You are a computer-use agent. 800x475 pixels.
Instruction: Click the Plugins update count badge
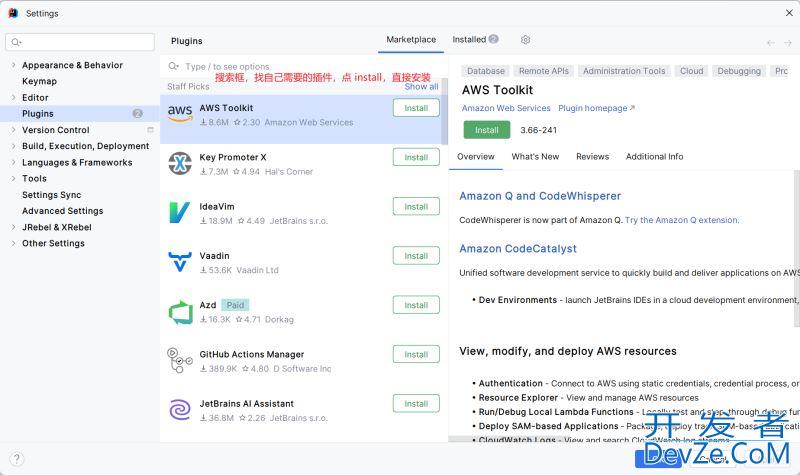(137, 113)
